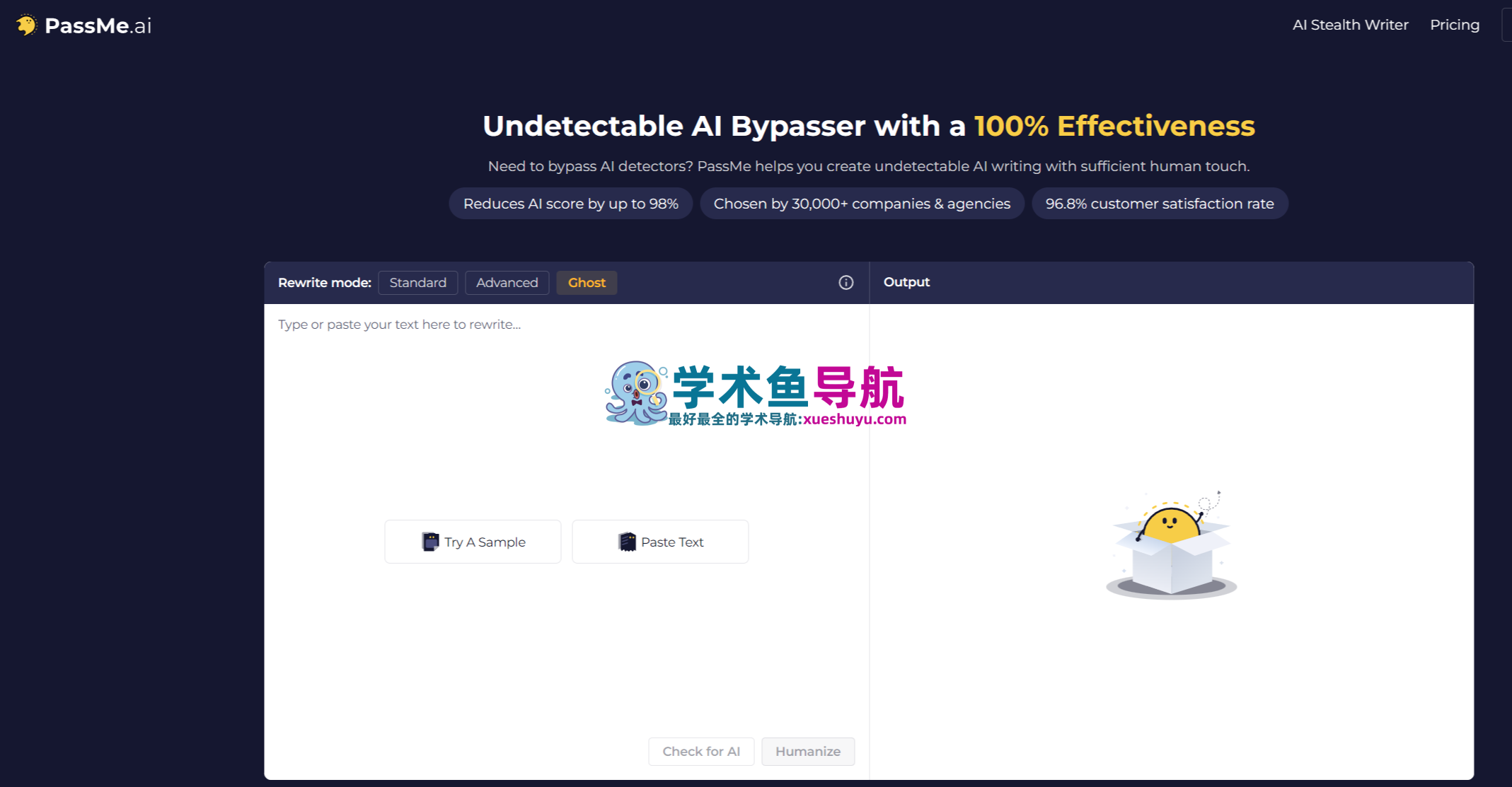Open the AI Stealth Writer menu item
Image resolution: width=1512 pixels, height=787 pixels.
(x=1350, y=25)
